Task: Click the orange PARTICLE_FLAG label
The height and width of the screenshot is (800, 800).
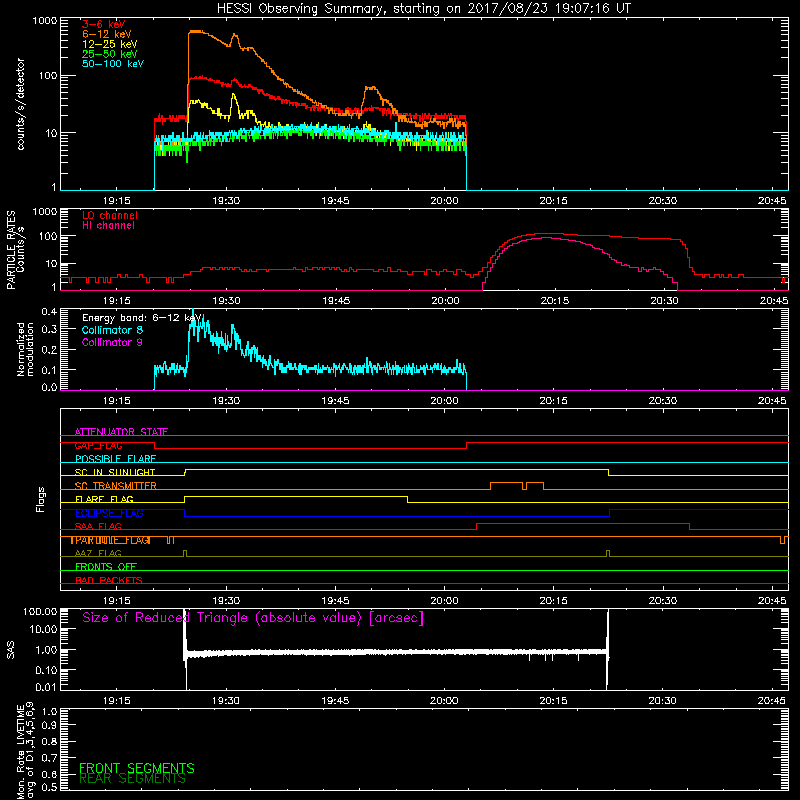Action: (x=110, y=540)
